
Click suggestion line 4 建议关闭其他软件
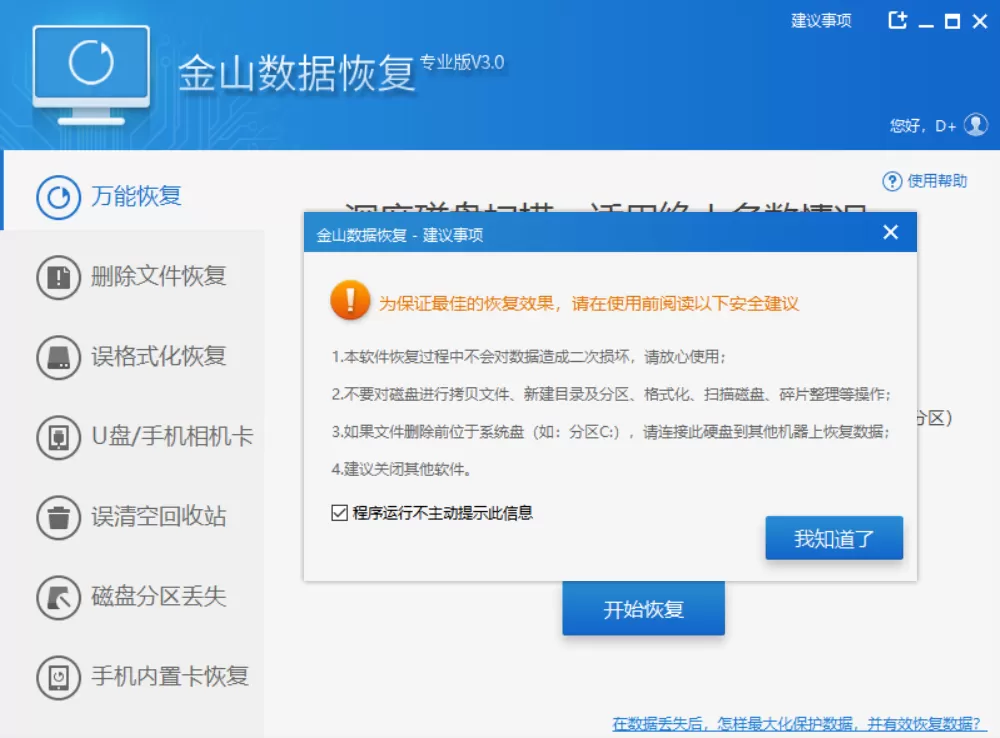(402, 469)
